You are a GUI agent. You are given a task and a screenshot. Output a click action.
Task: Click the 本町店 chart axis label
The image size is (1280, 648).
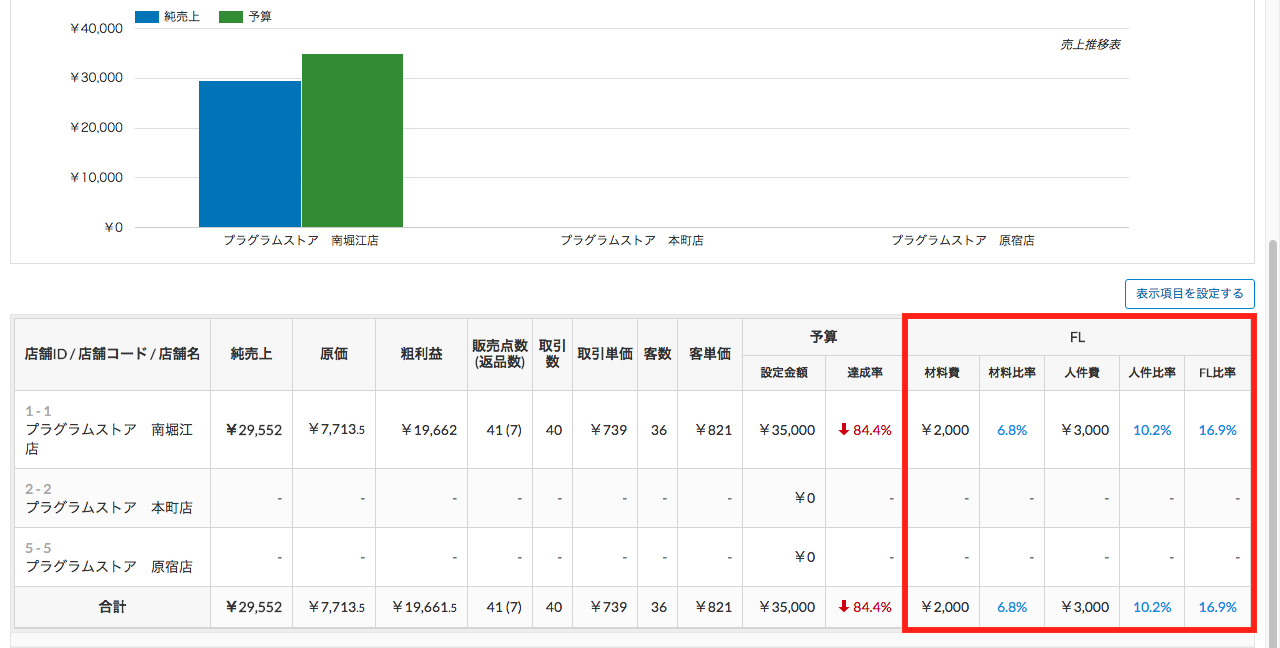[632, 241]
